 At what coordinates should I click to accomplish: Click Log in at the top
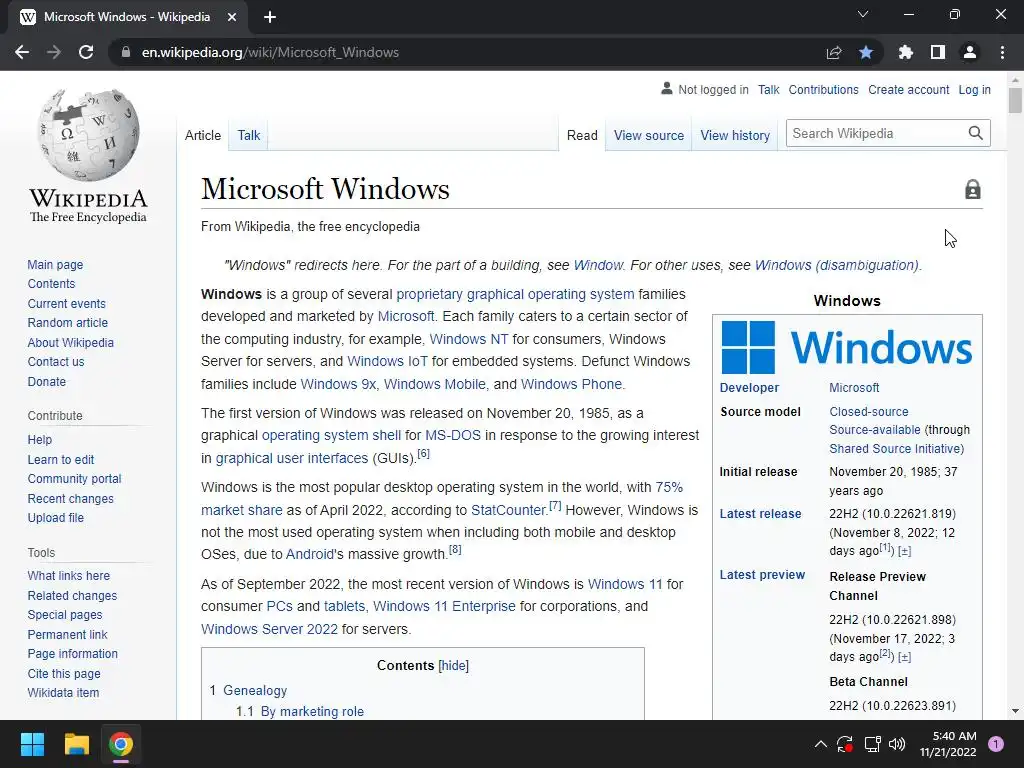[x=974, y=89]
